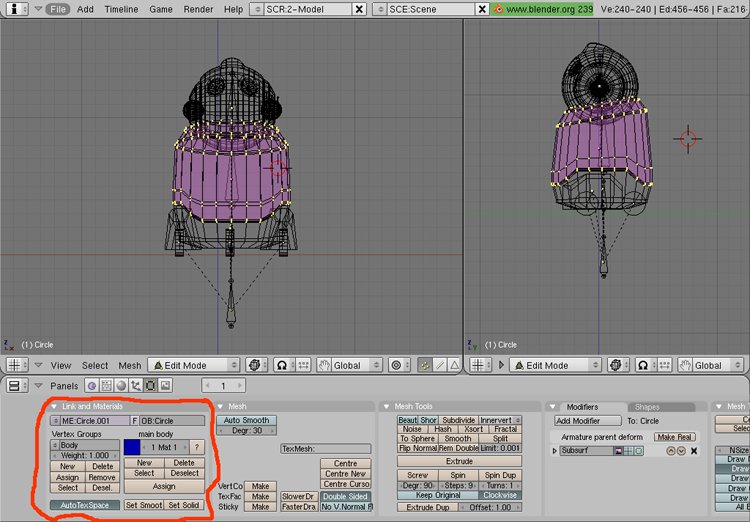Screen dimensions: 750x522
Task: Collapse the Link and Materials panel
Action: coord(54,406)
